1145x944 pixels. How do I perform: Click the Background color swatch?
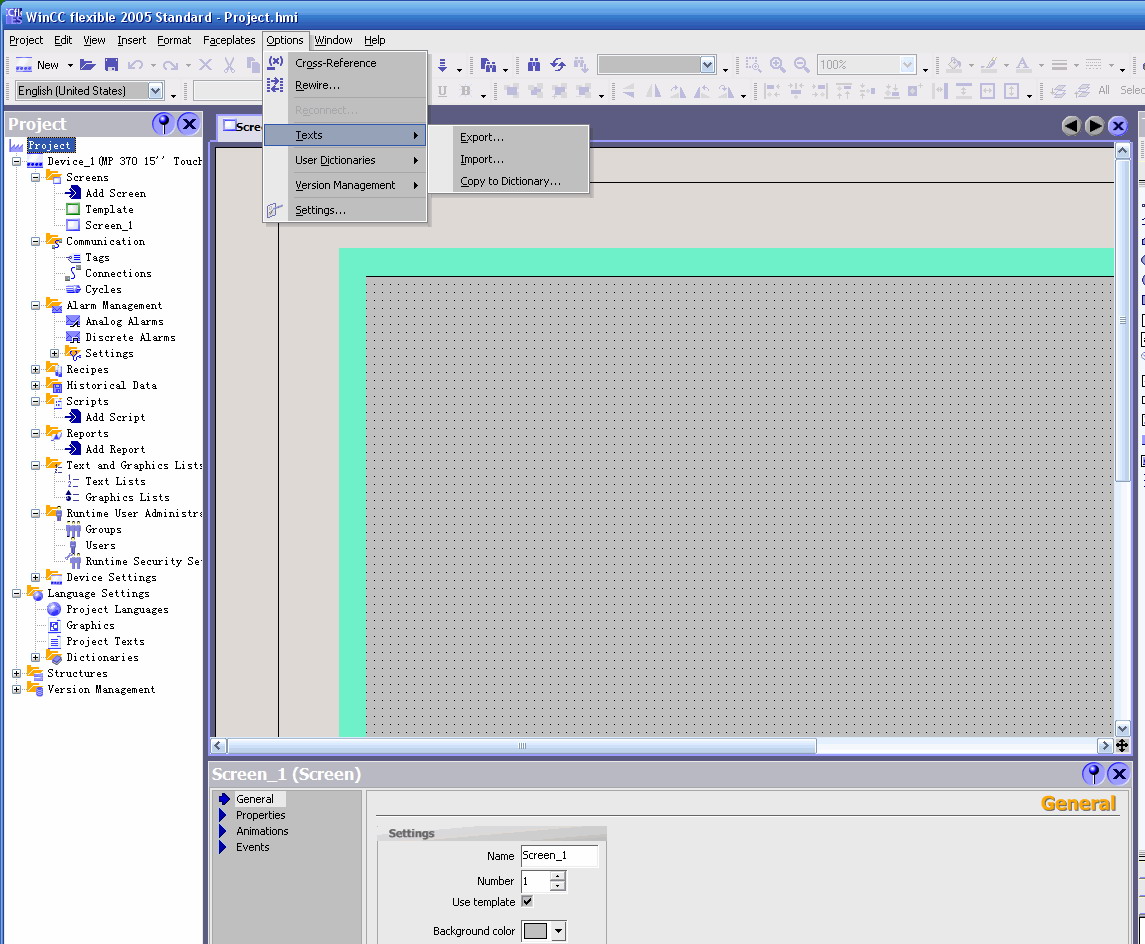click(535, 931)
